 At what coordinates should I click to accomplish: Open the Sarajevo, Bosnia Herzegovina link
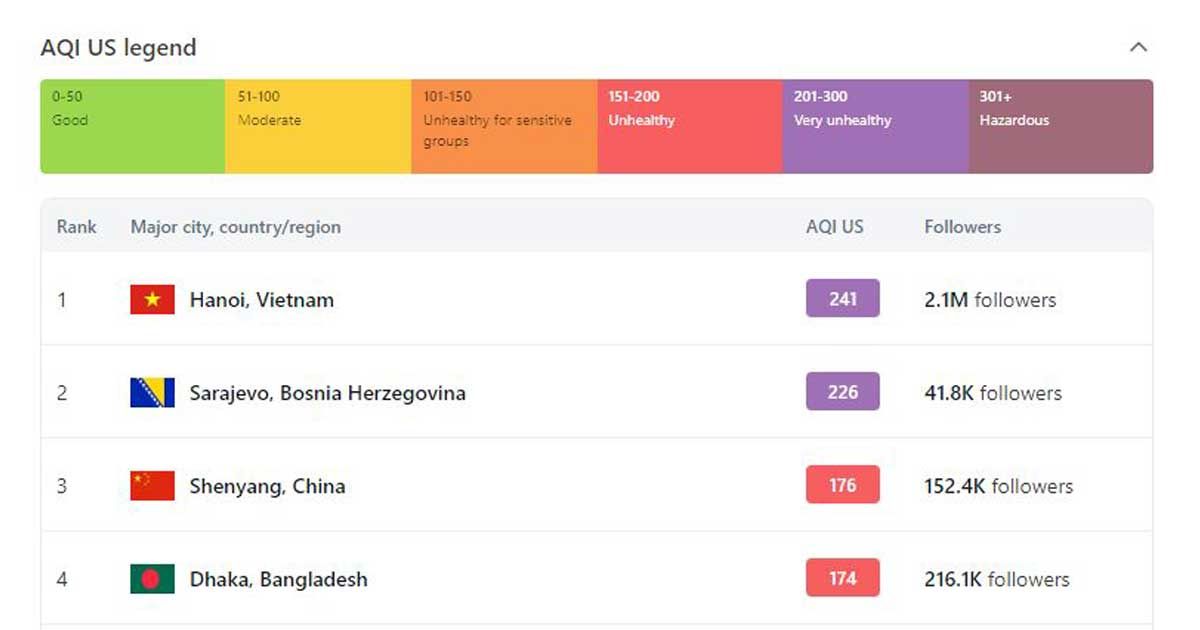[328, 393]
